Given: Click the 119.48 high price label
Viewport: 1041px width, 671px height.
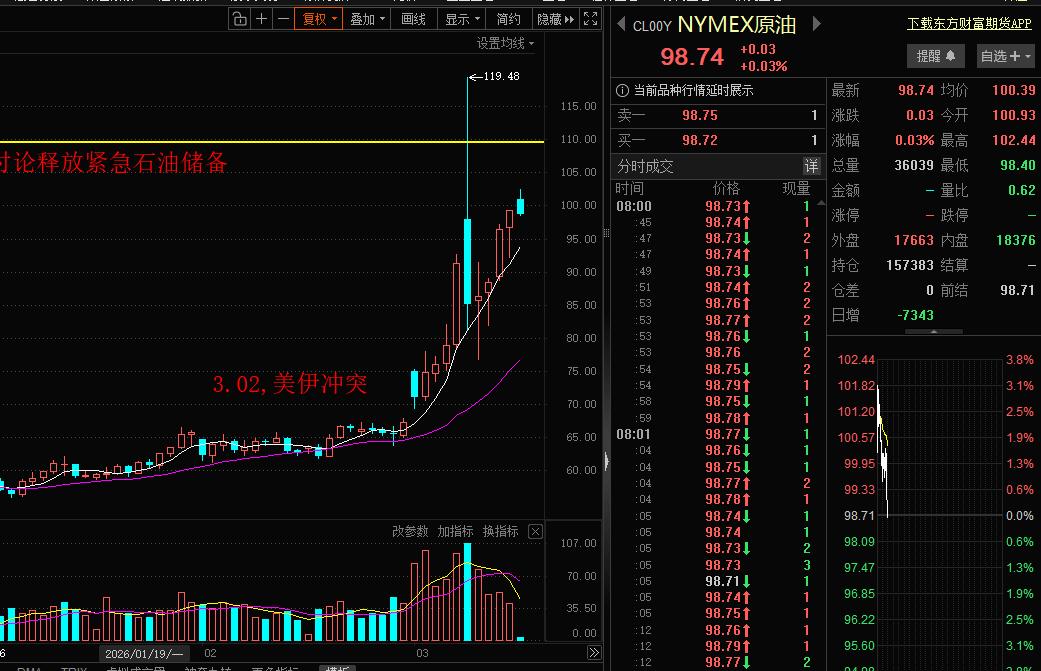Looking at the screenshot, I should tap(501, 76).
